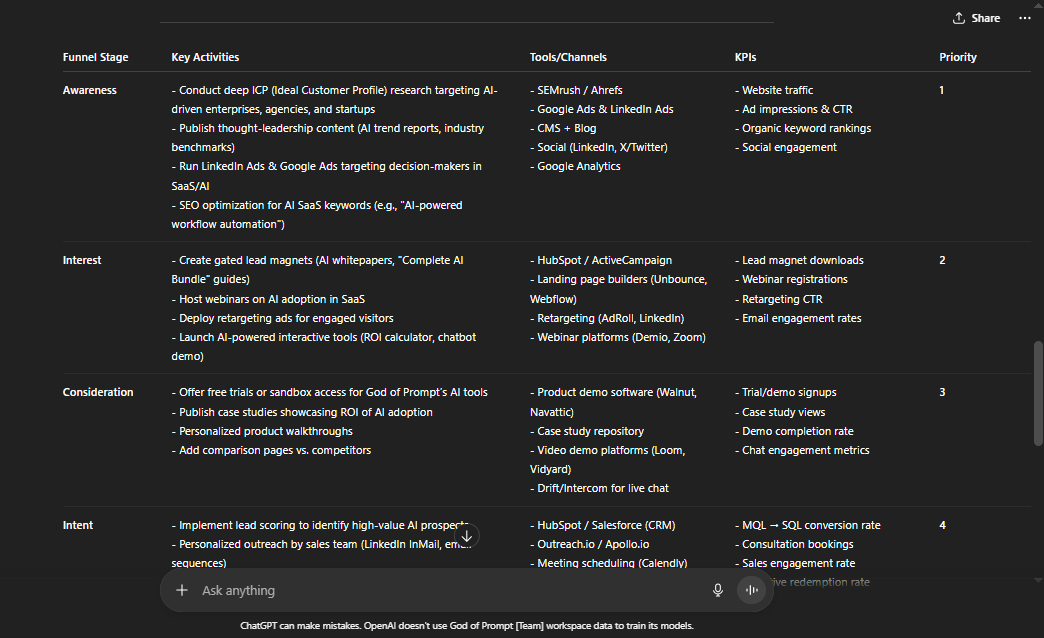Screen dimensions: 1044x638
Task: Click Webinar platforms (Demio, Zoom) entry
Action: pyautogui.click(x=617, y=338)
